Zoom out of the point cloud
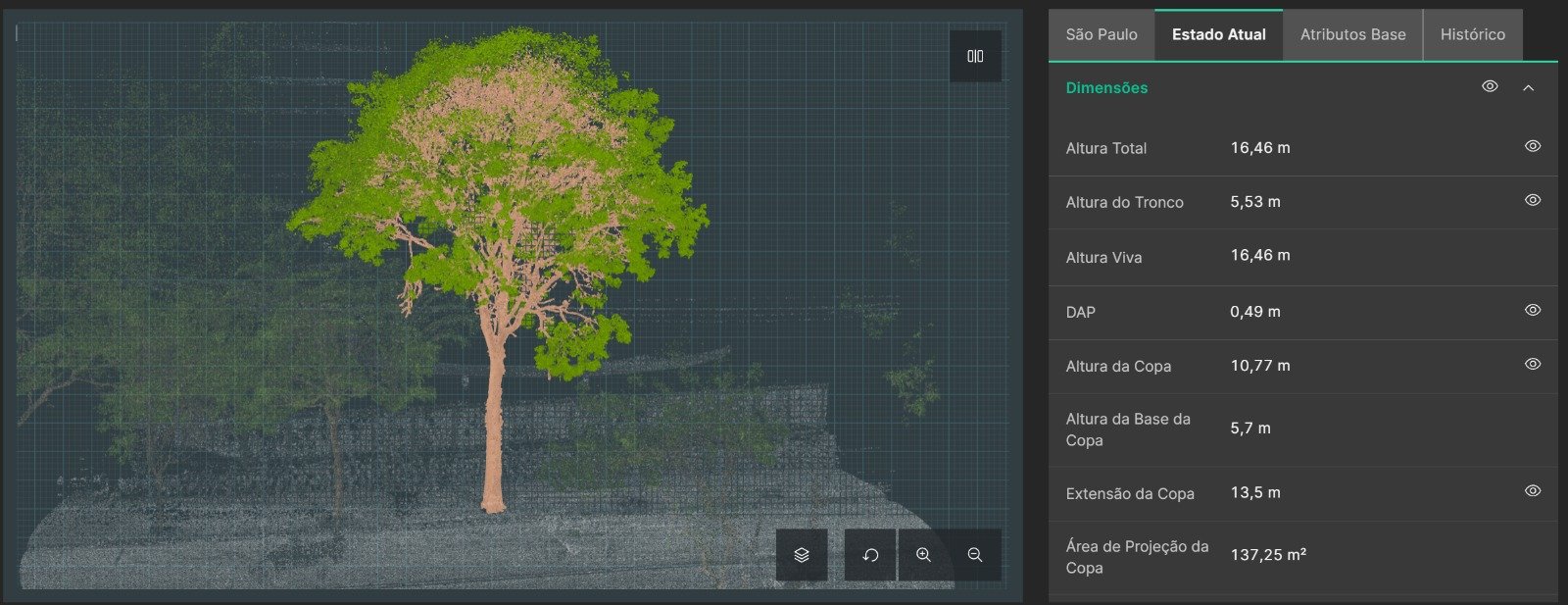The height and width of the screenshot is (605, 1568). coord(975,555)
